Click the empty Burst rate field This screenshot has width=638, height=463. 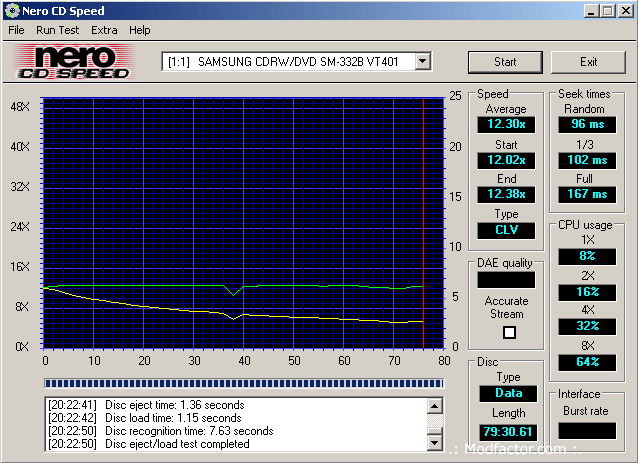pyautogui.click(x=587, y=430)
